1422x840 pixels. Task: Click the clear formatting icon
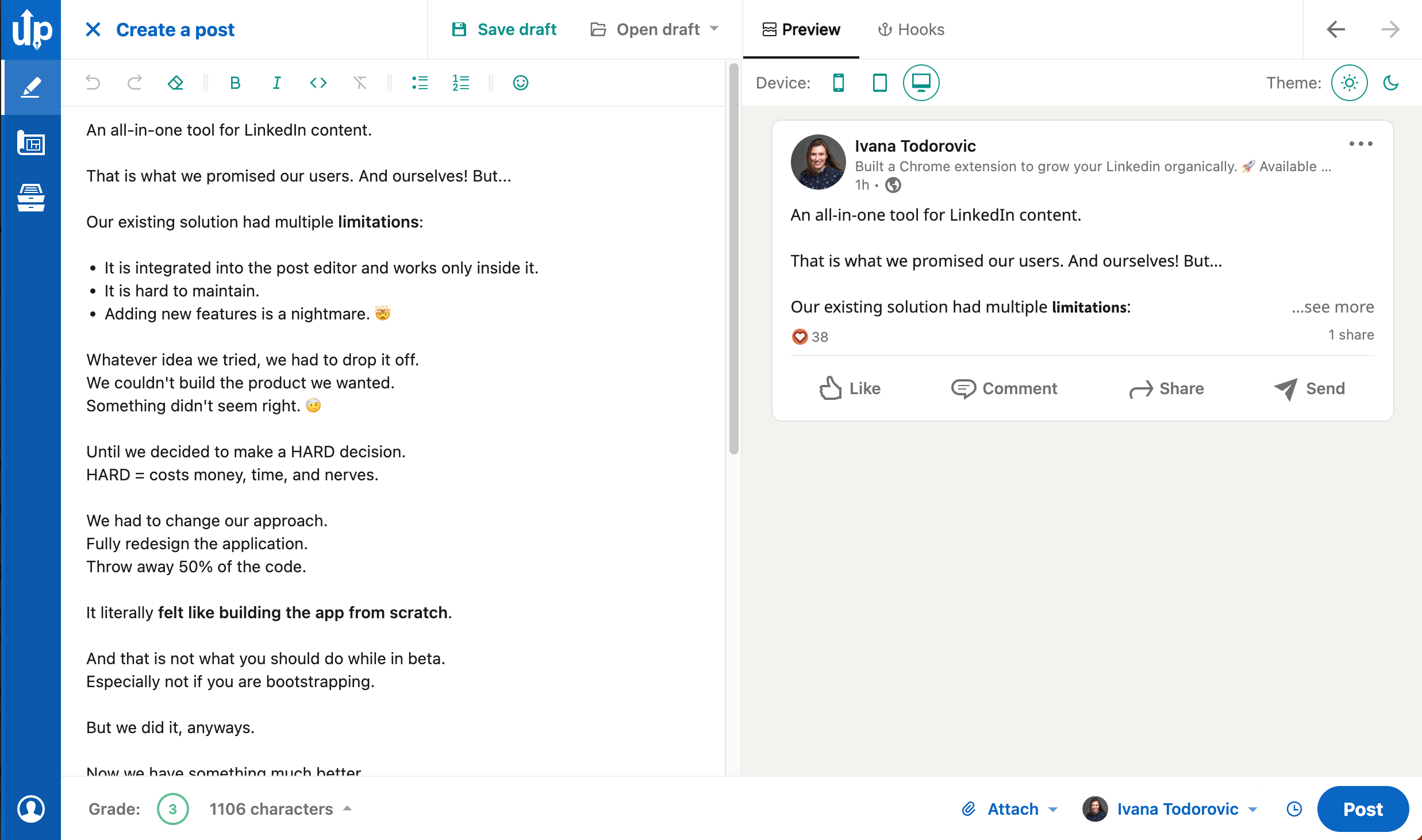tap(360, 83)
